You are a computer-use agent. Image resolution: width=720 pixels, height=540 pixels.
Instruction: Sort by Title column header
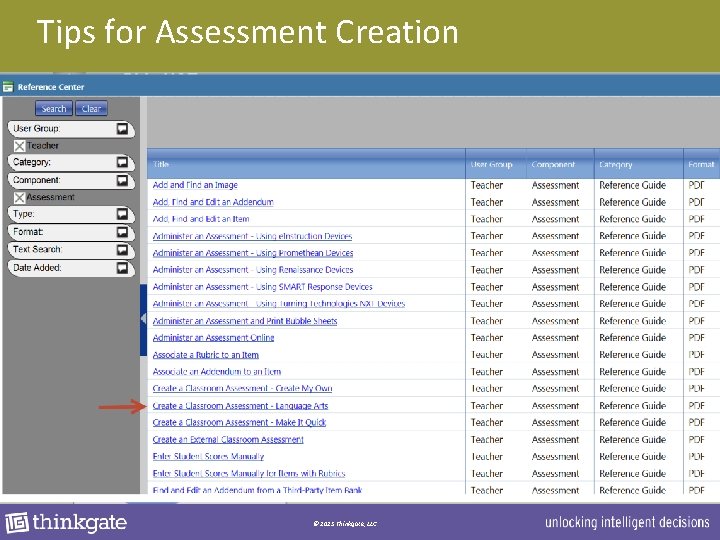pyautogui.click(x=161, y=164)
